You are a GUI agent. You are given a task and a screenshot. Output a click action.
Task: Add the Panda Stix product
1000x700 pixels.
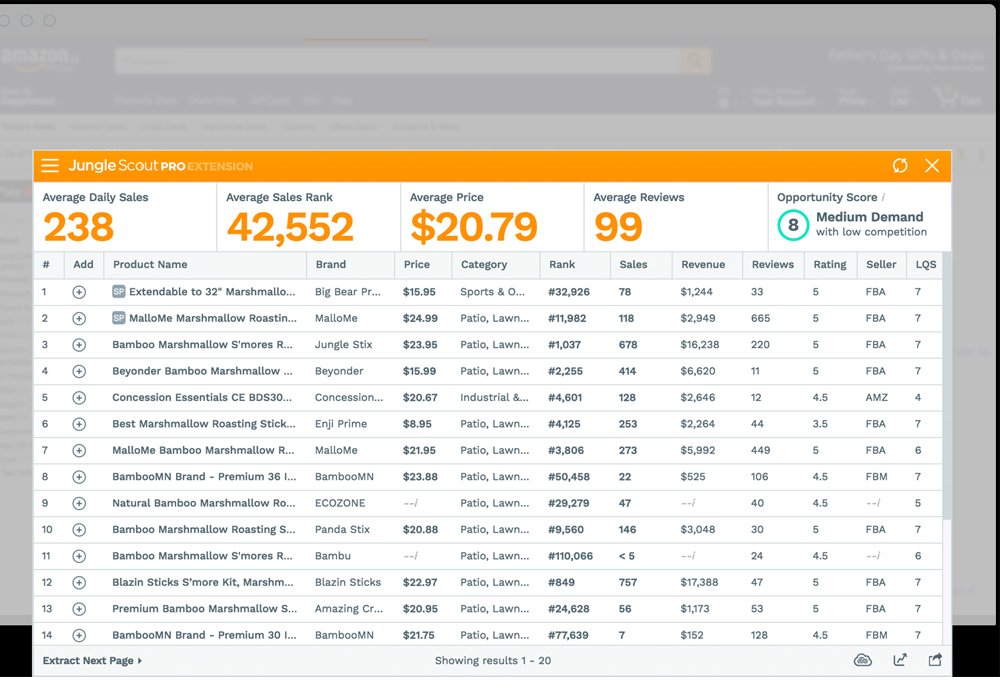pos(79,530)
